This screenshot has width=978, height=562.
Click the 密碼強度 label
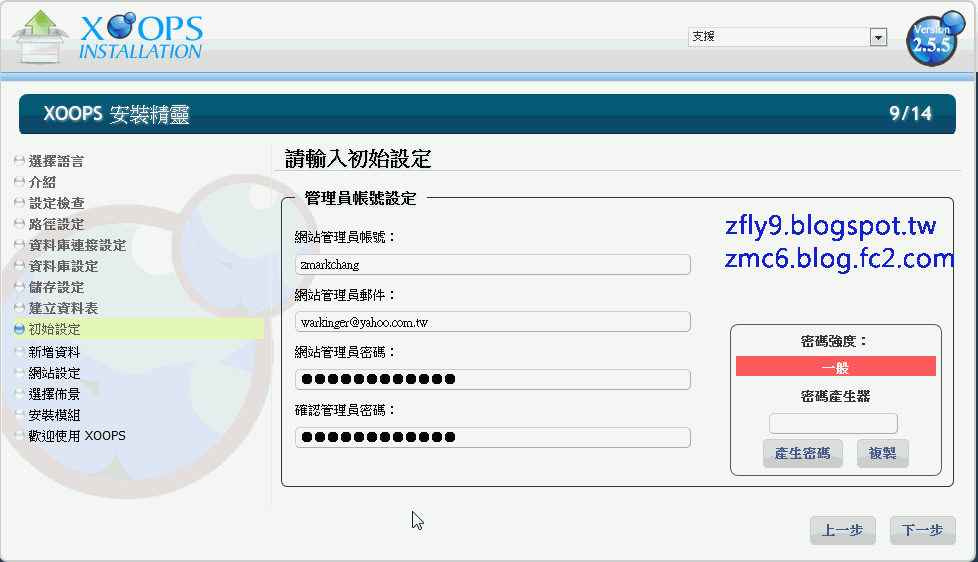(835, 341)
